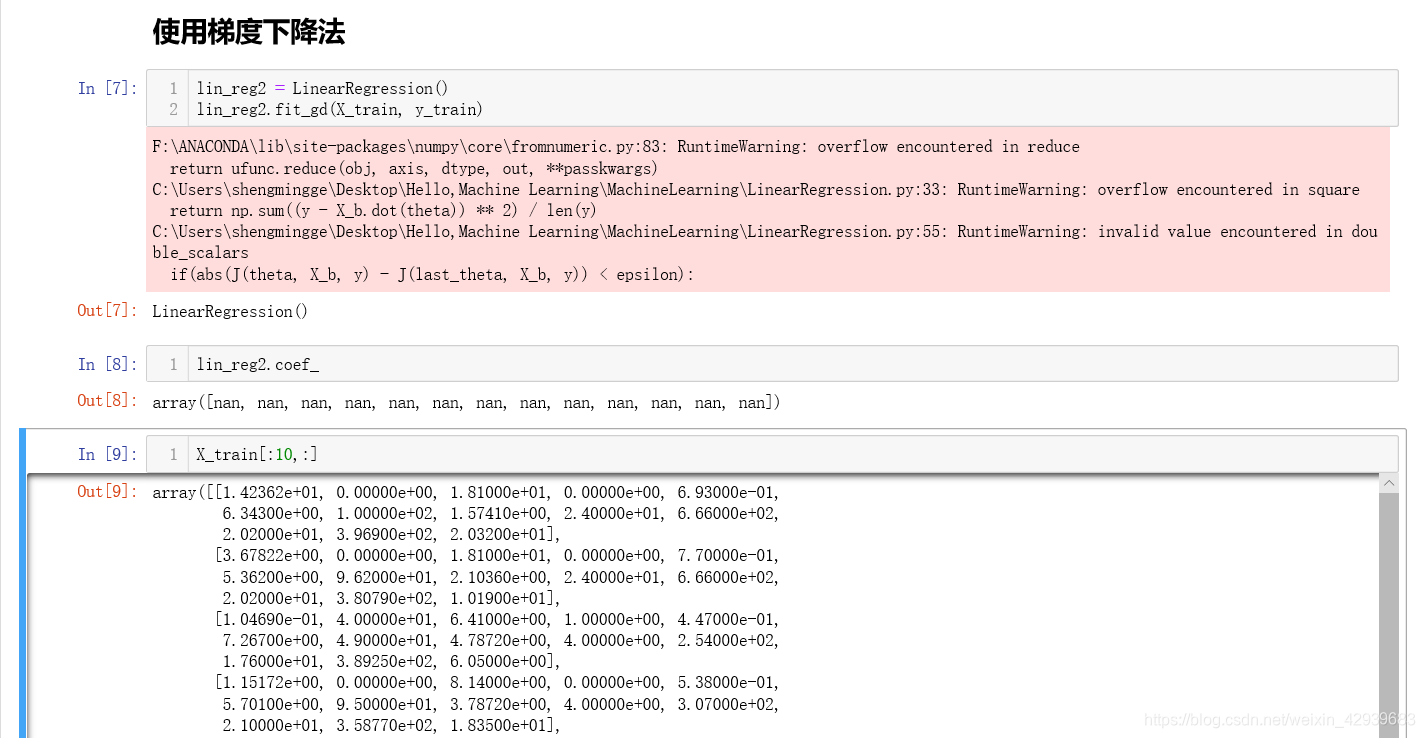Click the 'overflow encountered in reduce' warning line
The width and height of the screenshot is (1425, 738).
616,147
